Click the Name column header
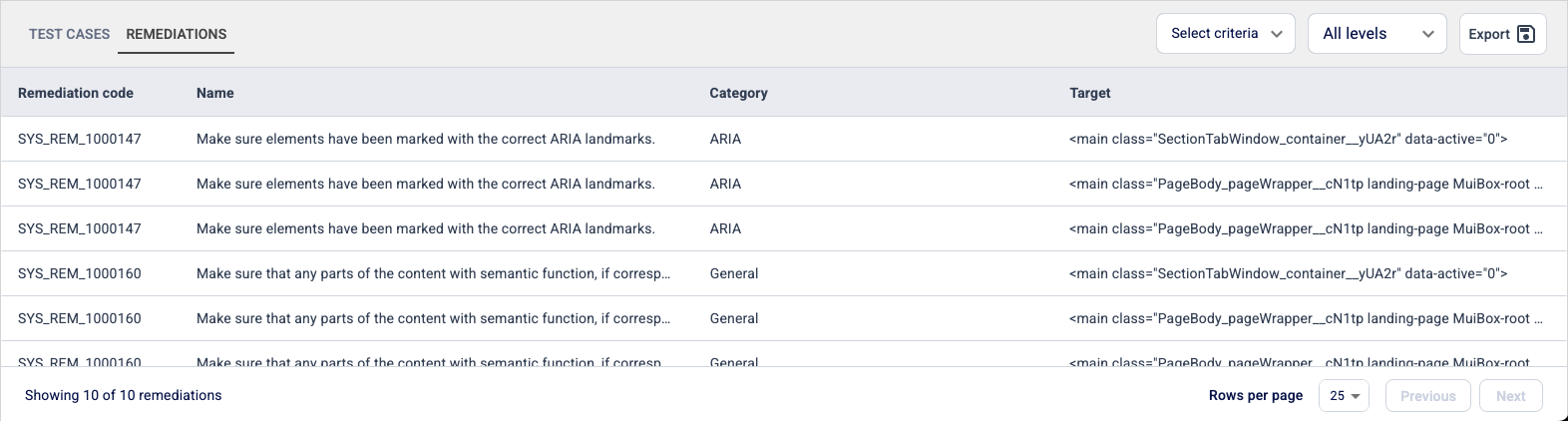Viewport: 1568px width, 421px height. point(215,93)
